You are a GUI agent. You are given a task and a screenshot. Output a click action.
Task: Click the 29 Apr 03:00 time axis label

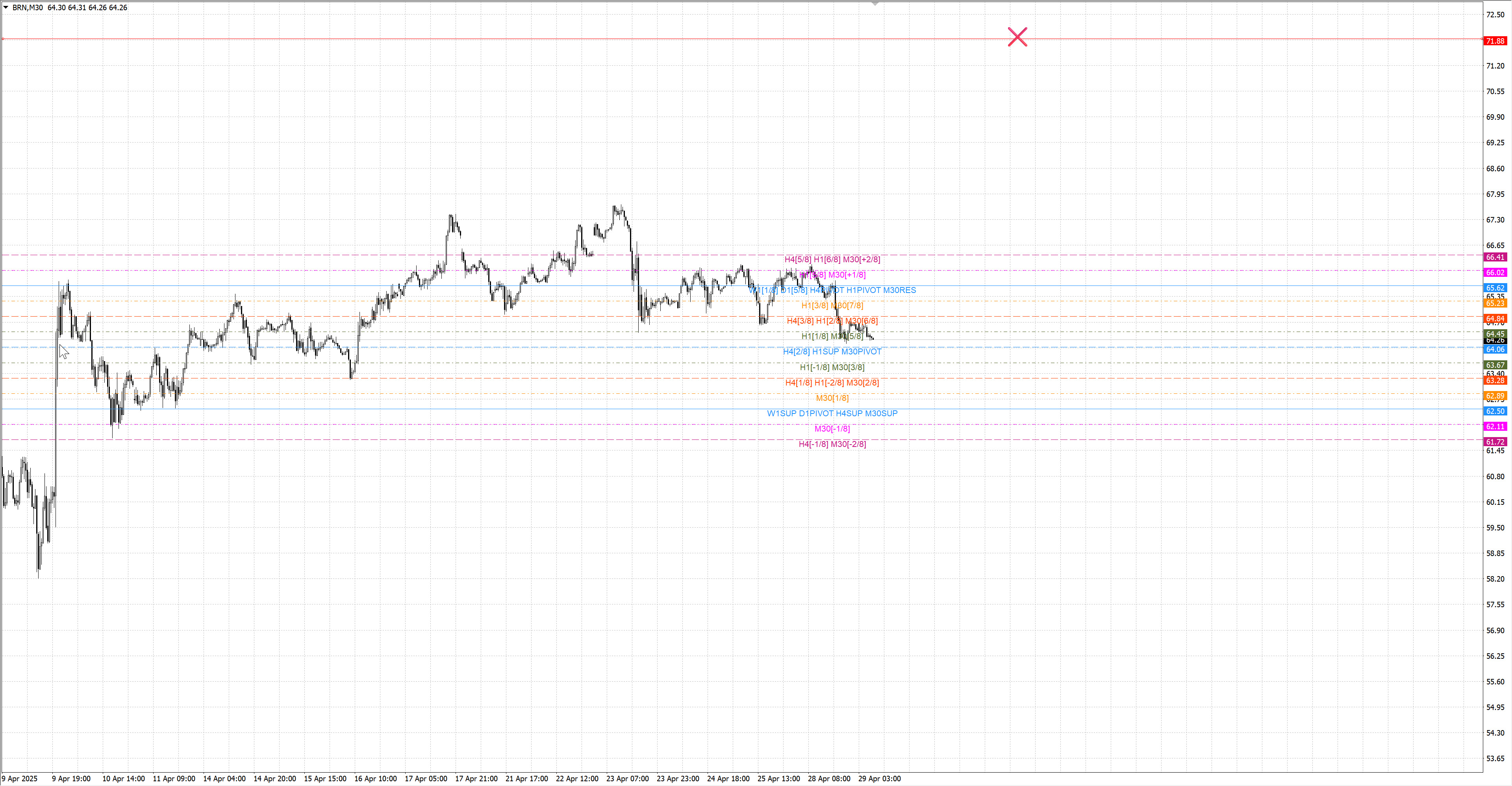pyautogui.click(x=879, y=779)
